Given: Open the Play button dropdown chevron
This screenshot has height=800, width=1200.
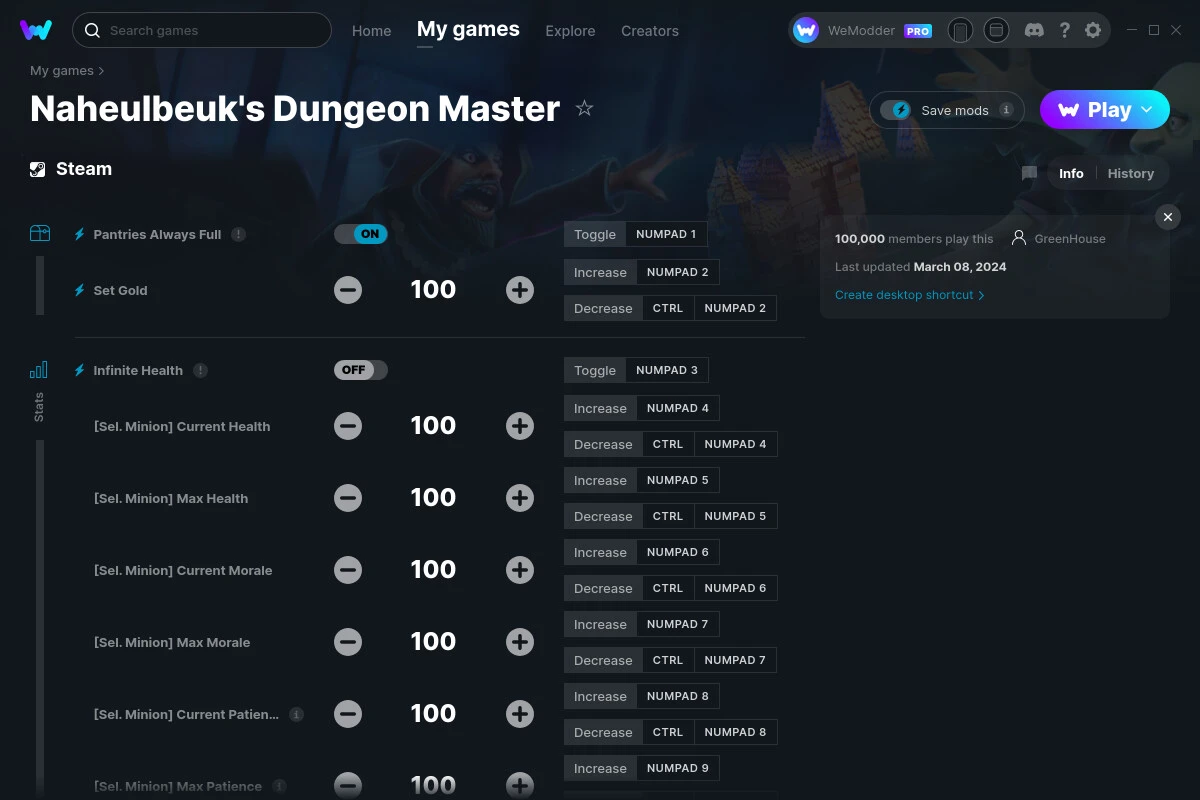Looking at the screenshot, I should 1146,110.
